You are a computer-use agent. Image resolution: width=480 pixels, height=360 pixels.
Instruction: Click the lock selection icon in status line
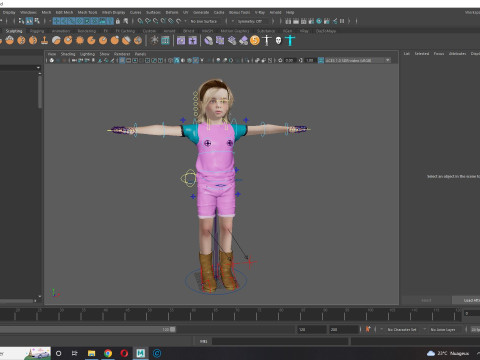(117, 21)
